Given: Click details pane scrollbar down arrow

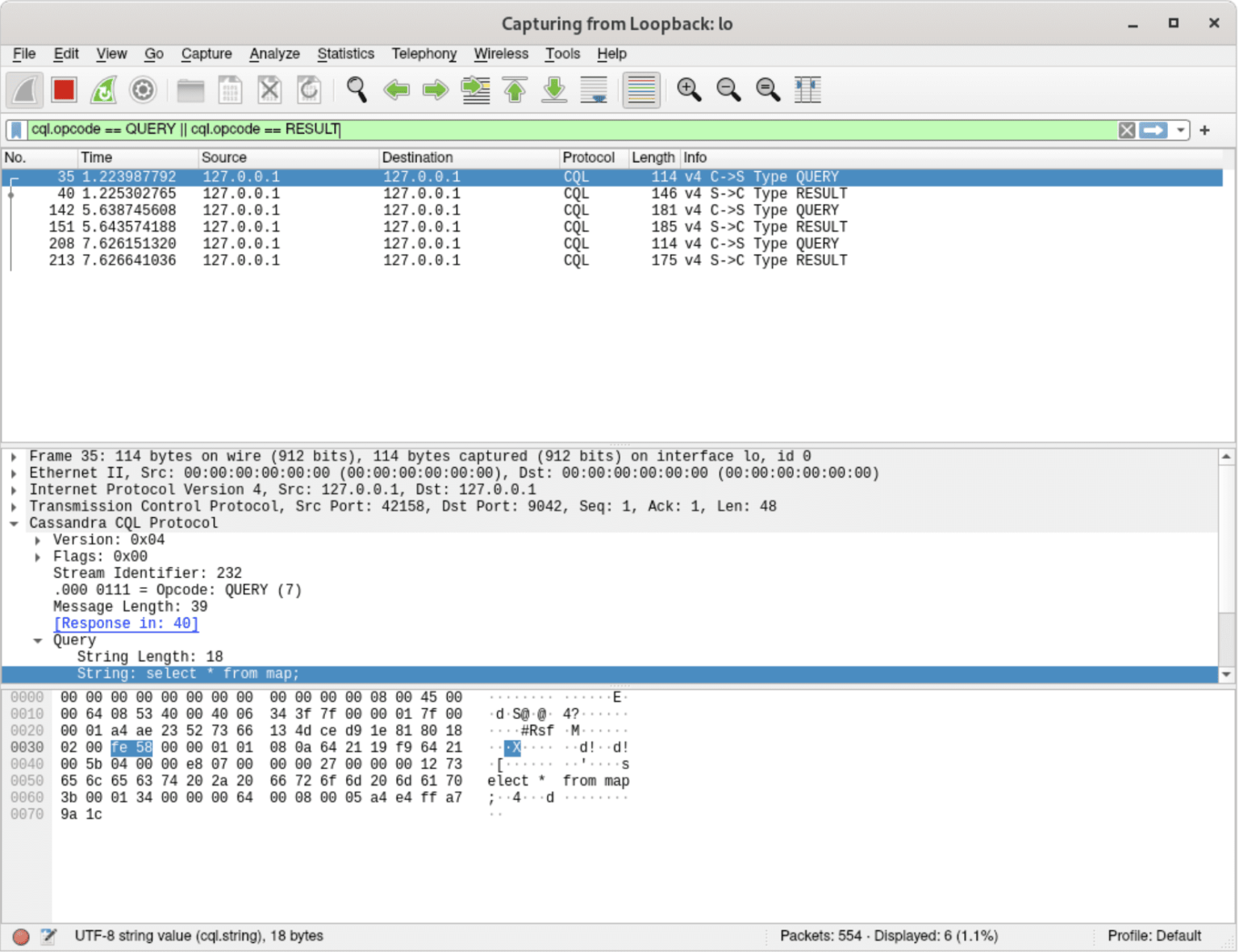Looking at the screenshot, I should point(1226,674).
